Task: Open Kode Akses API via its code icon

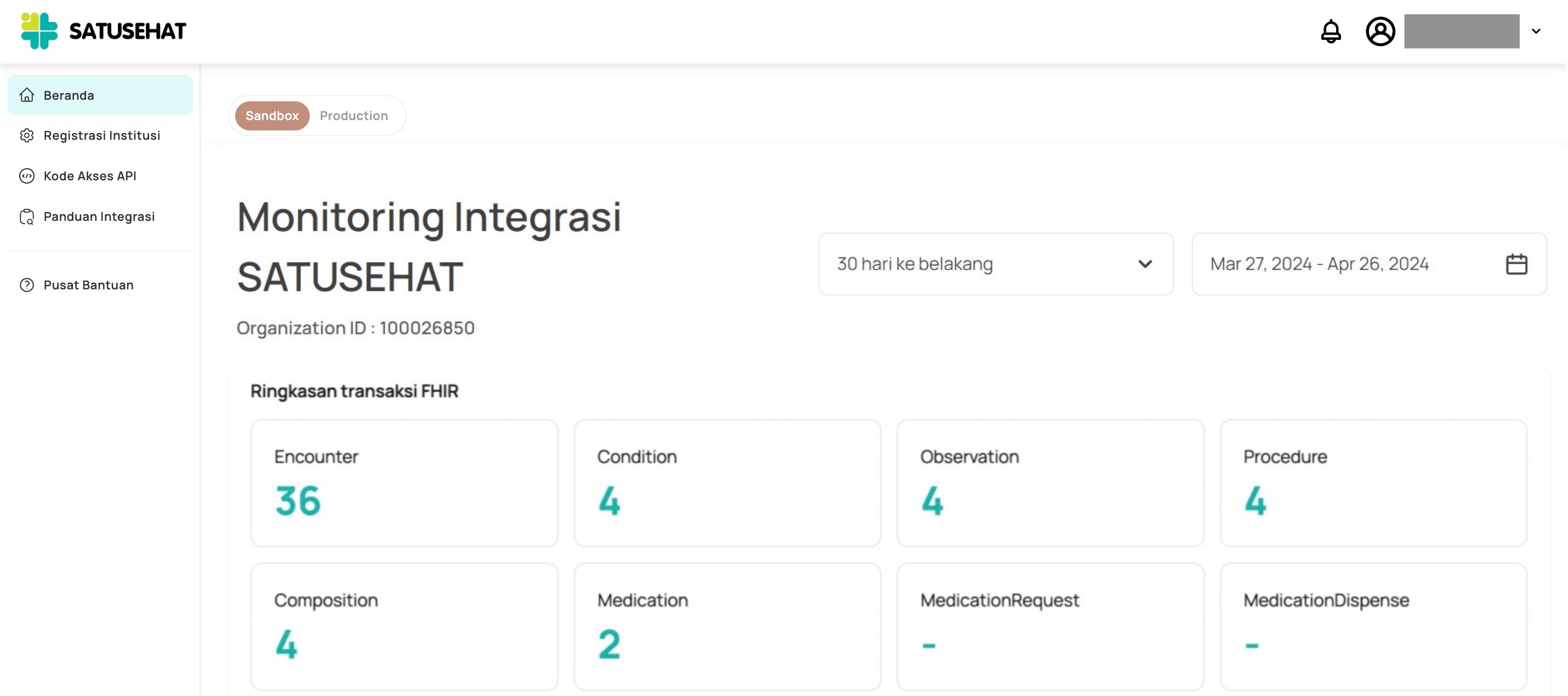Action: tap(27, 176)
